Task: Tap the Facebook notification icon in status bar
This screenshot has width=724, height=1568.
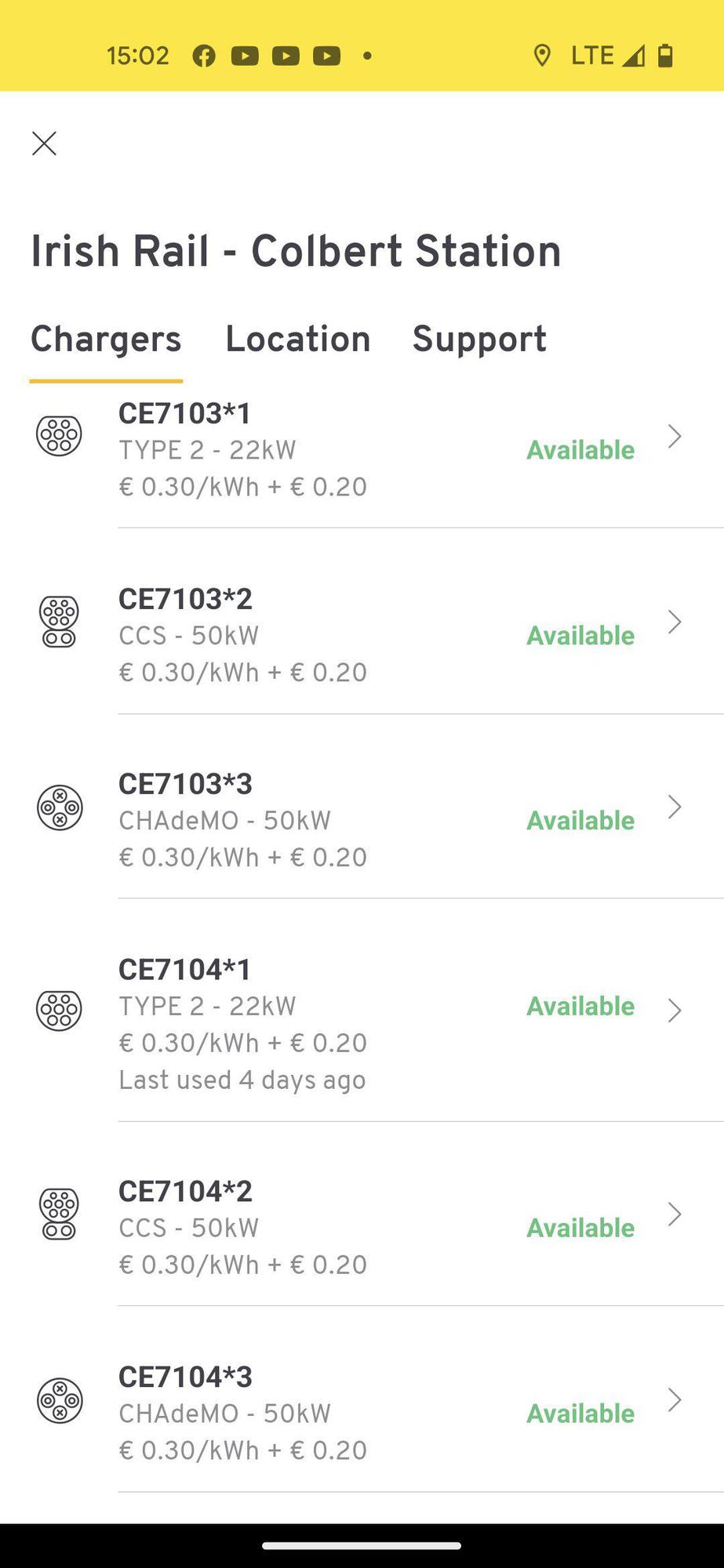Action: coord(204,56)
